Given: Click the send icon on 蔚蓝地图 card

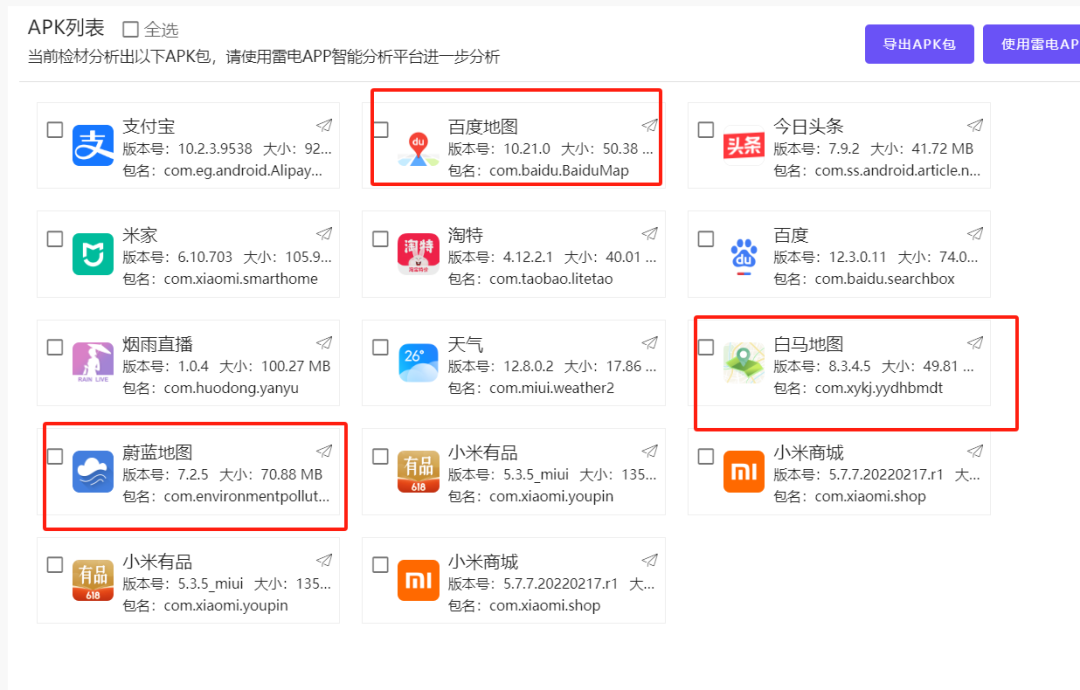Looking at the screenshot, I should coord(324,451).
